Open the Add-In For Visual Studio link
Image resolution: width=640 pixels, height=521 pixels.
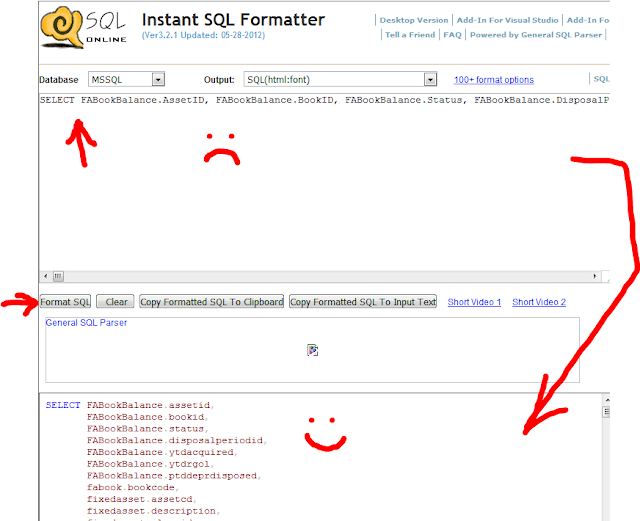[507, 20]
